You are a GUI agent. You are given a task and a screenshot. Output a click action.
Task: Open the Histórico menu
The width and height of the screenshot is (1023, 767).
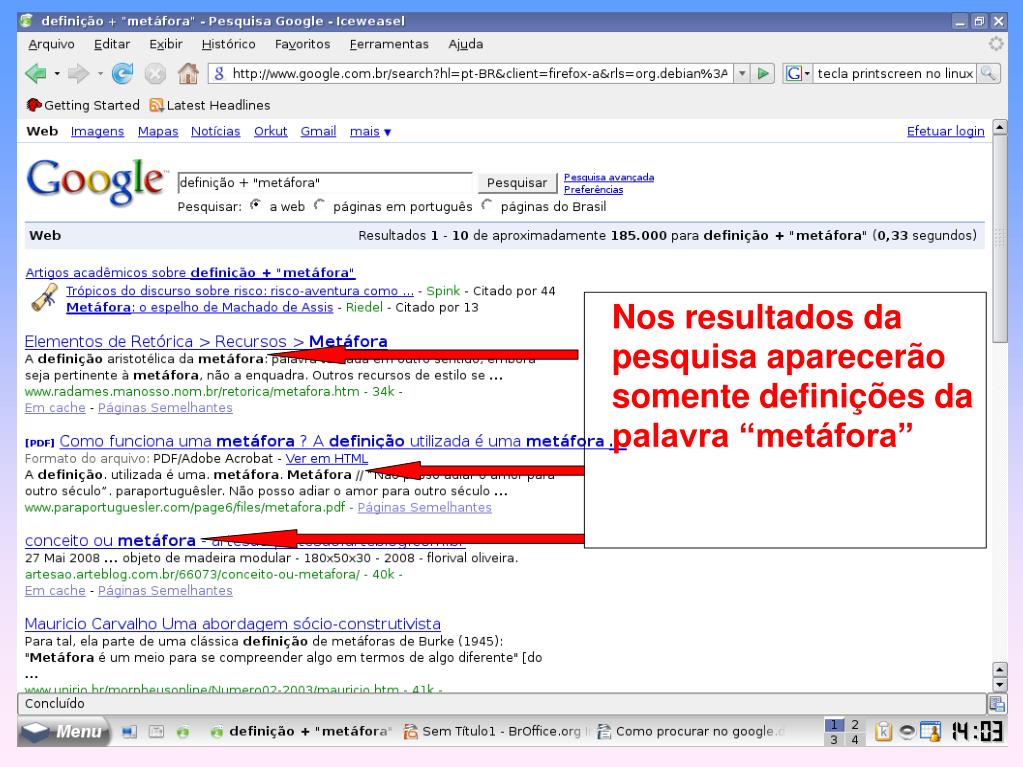[228, 44]
